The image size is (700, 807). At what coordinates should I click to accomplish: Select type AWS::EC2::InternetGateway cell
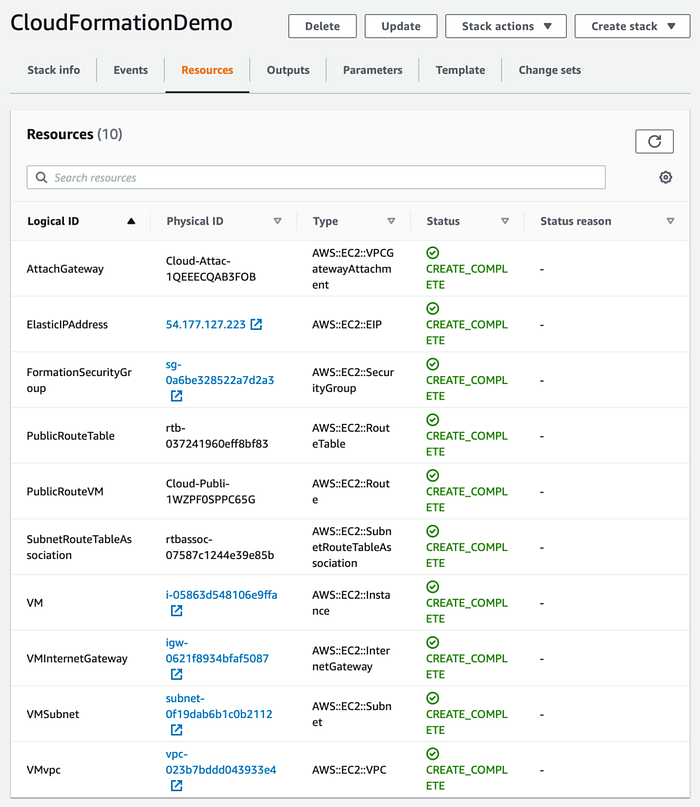tap(351, 658)
